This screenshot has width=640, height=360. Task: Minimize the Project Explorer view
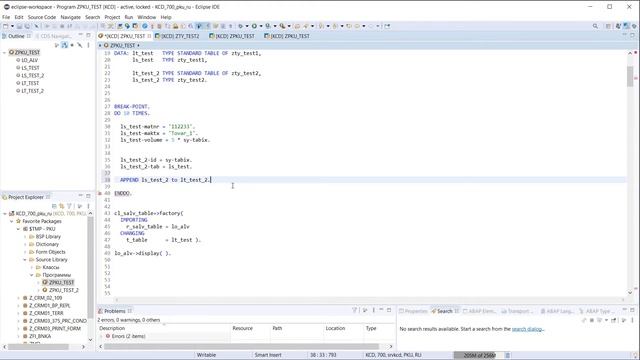80,196
